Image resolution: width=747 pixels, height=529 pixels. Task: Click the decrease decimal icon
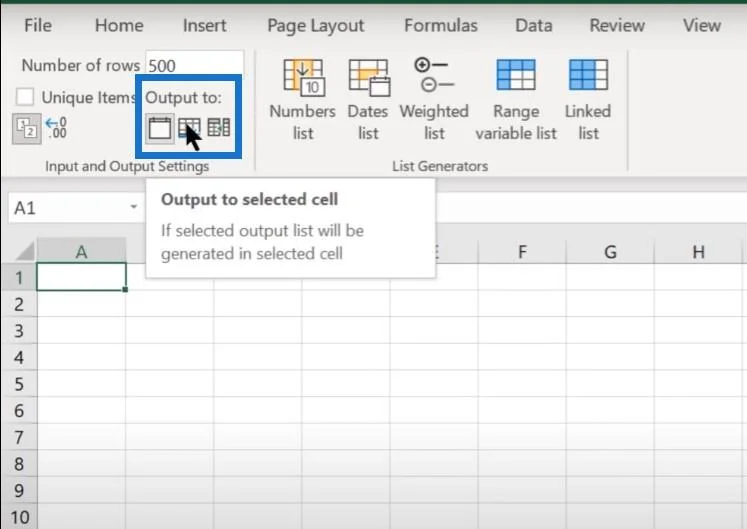[56, 128]
